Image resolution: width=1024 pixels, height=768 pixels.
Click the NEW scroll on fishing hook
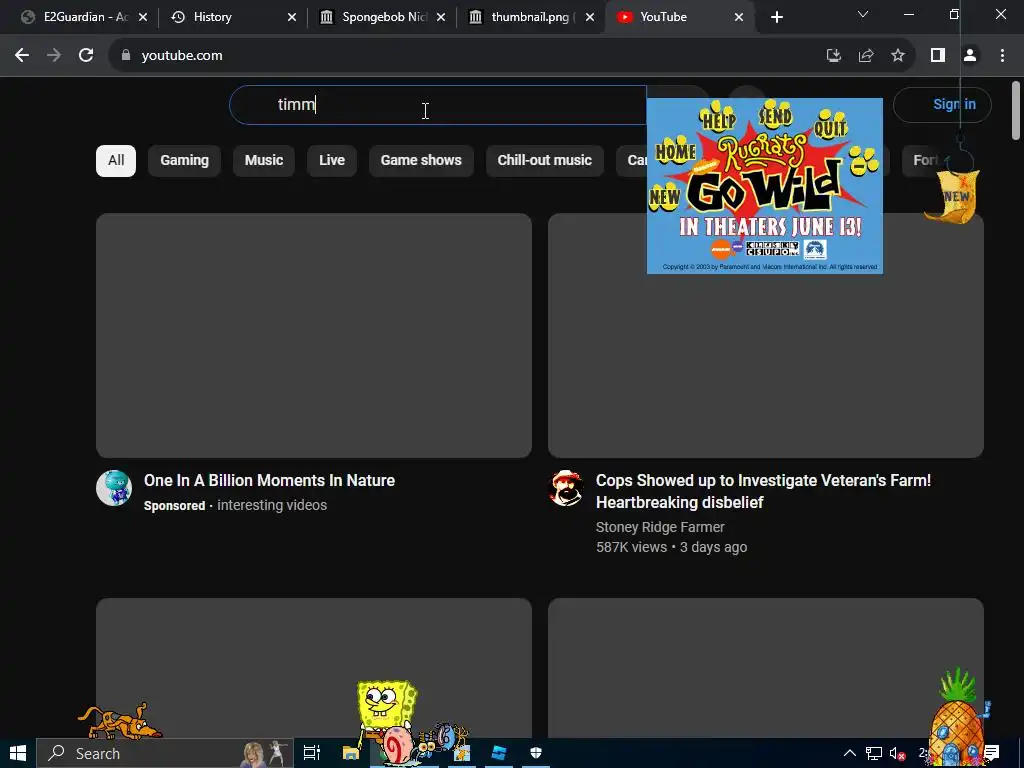click(x=953, y=196)
